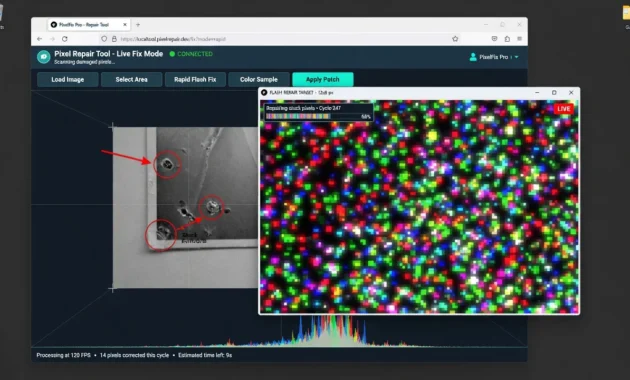Minimize the main browser window
This screenshot has width=630, height=380.
point(486,25)
